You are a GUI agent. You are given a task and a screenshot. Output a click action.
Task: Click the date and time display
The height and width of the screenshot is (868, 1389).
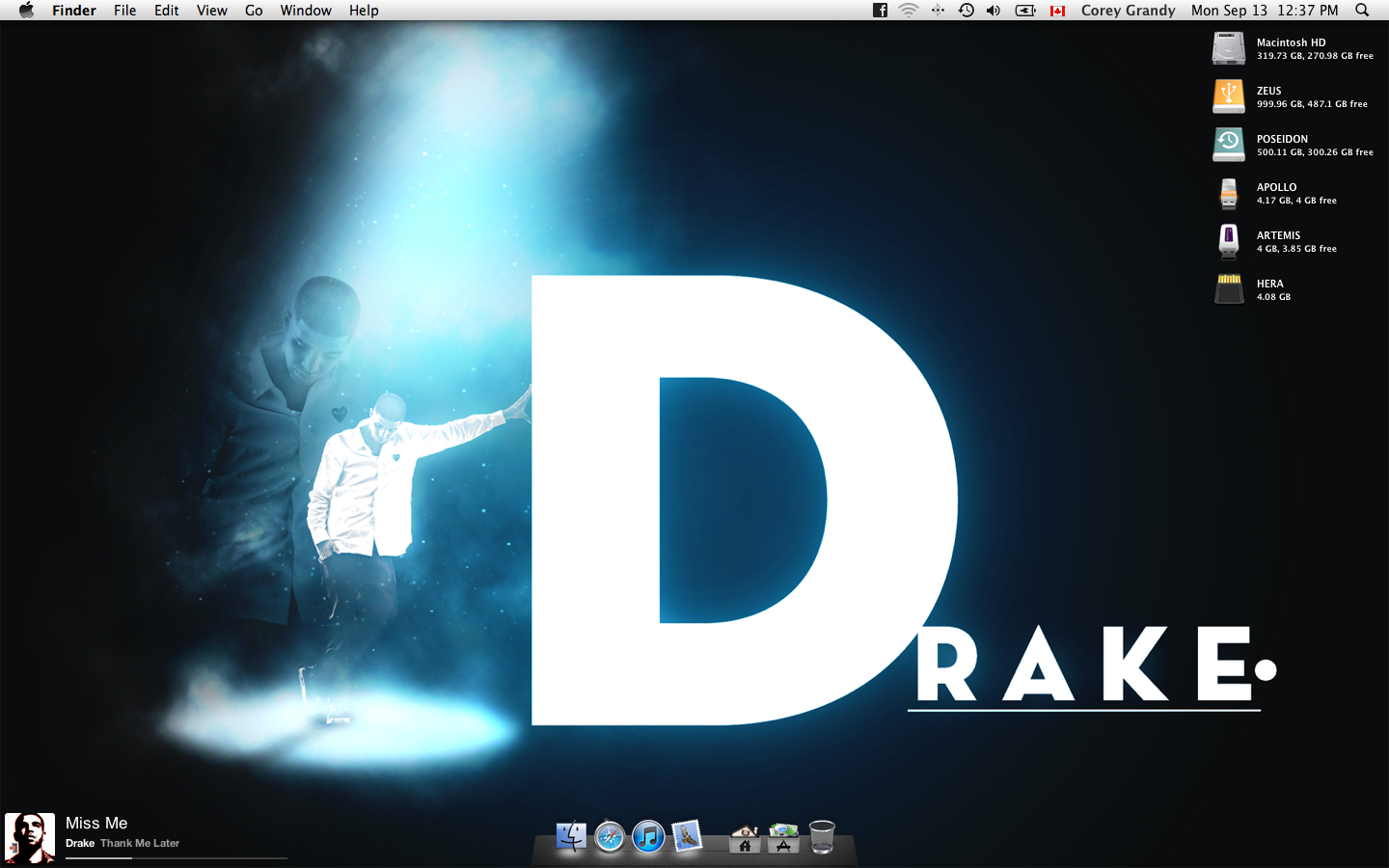(x=1265, y=11)
